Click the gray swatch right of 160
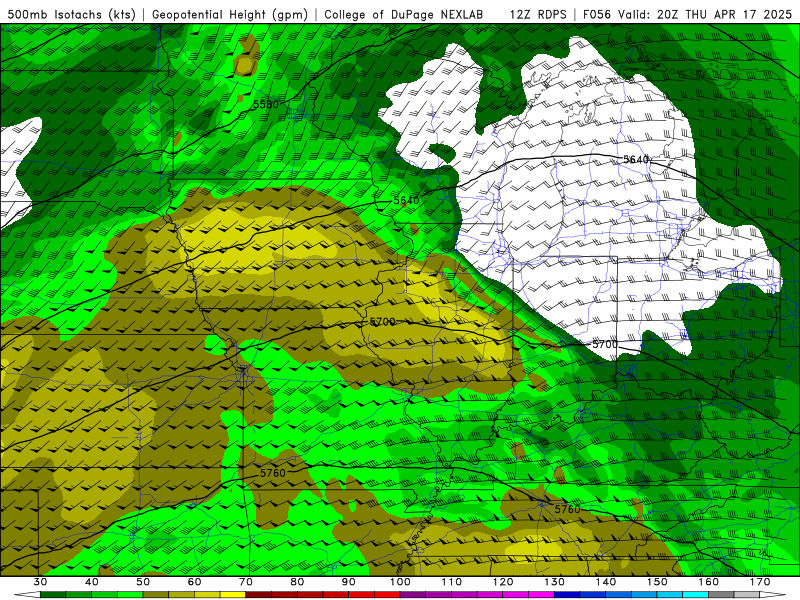The height and width of the screenshot is (600, 800). click(x=721, y=595)
